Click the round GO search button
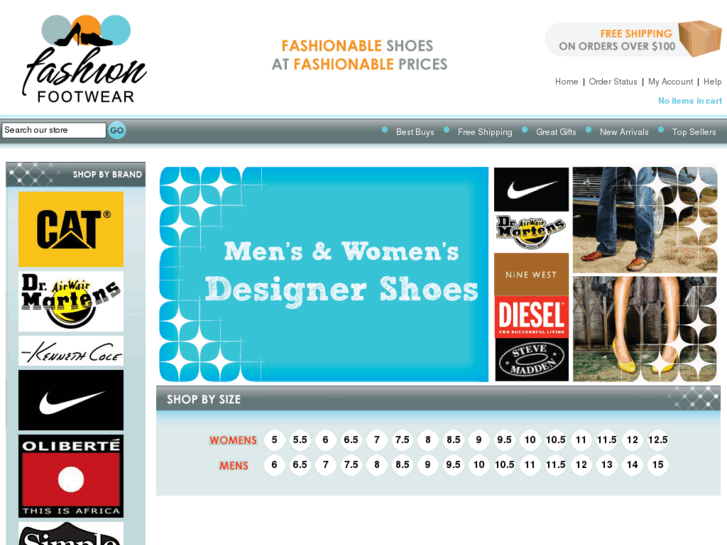 pos(117,130)
